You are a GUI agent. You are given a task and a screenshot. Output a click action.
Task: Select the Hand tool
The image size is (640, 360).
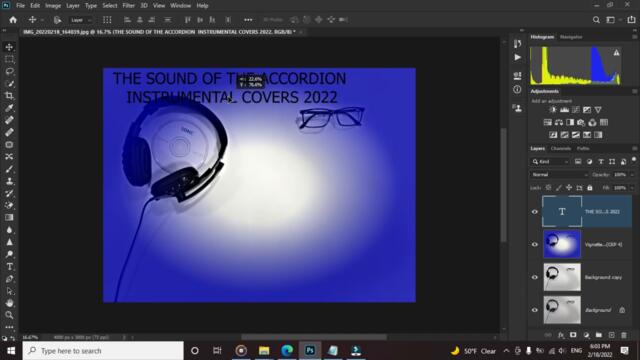(x=9, y=303)
